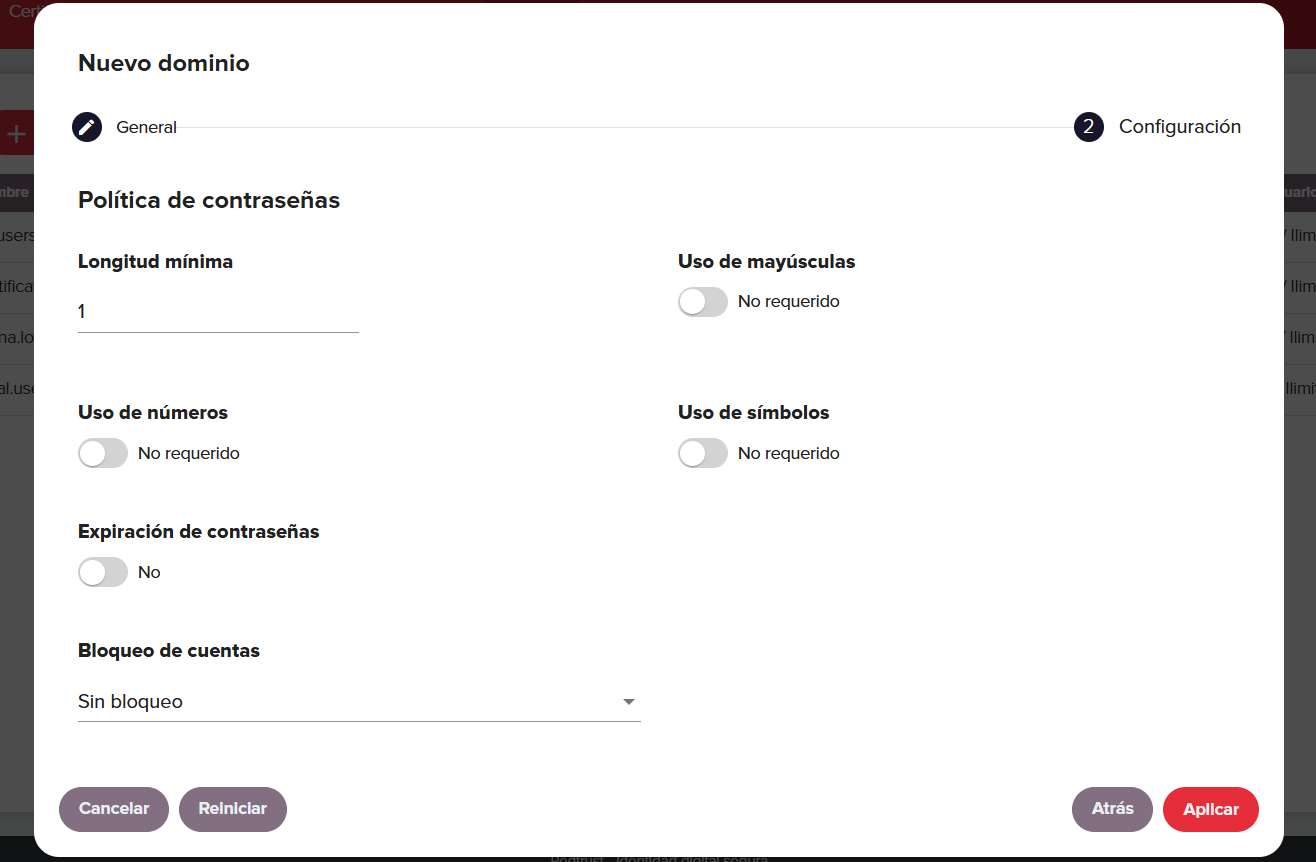The image size is (1316, 862).
Task: Apply settings with the Aplicar button
Action: tap(1211, 809)
